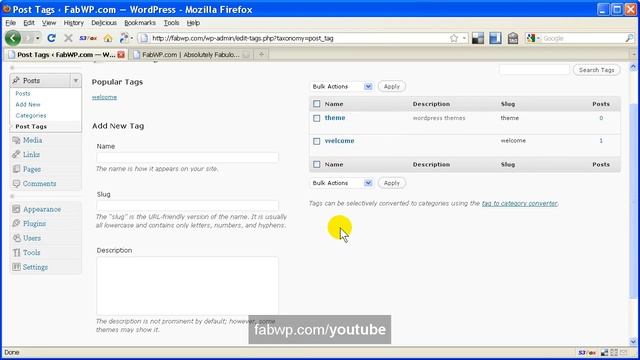
Task: Click the Name field for new tag
Action: [187, 157]
